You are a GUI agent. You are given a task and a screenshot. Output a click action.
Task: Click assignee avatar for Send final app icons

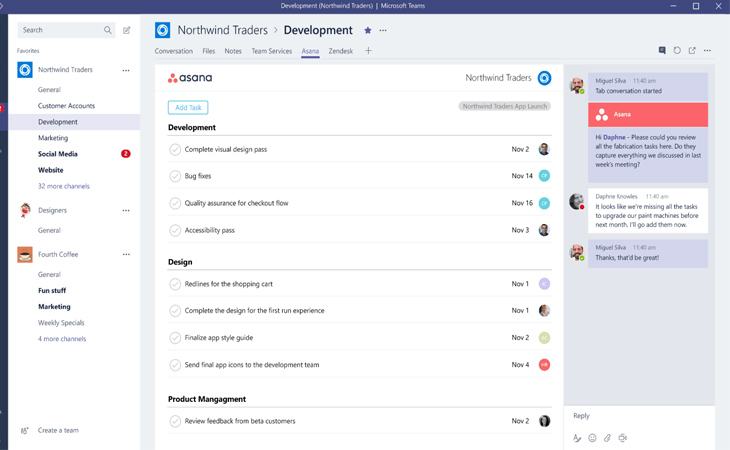tap(544, 365)
